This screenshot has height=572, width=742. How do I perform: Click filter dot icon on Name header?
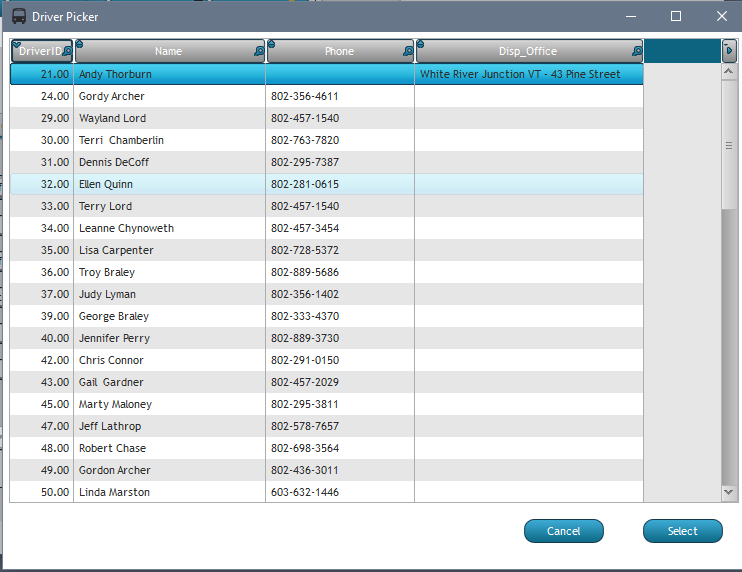[x=80, y=44]
